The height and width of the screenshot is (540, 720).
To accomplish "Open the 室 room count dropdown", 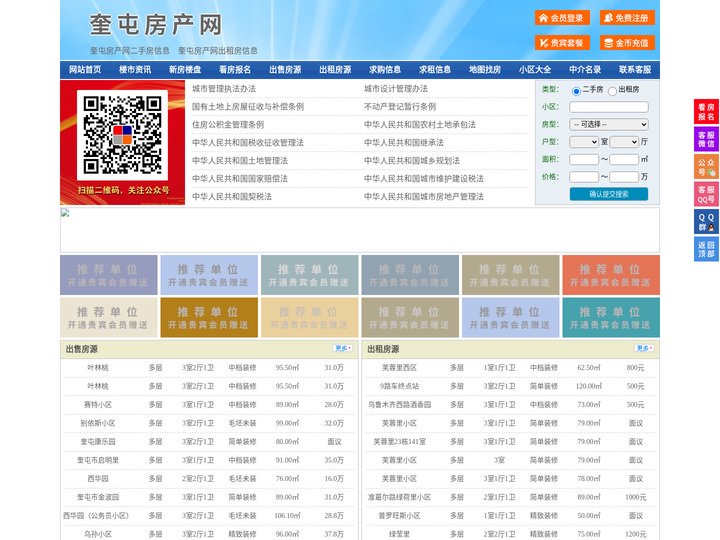I will (584, 142).
